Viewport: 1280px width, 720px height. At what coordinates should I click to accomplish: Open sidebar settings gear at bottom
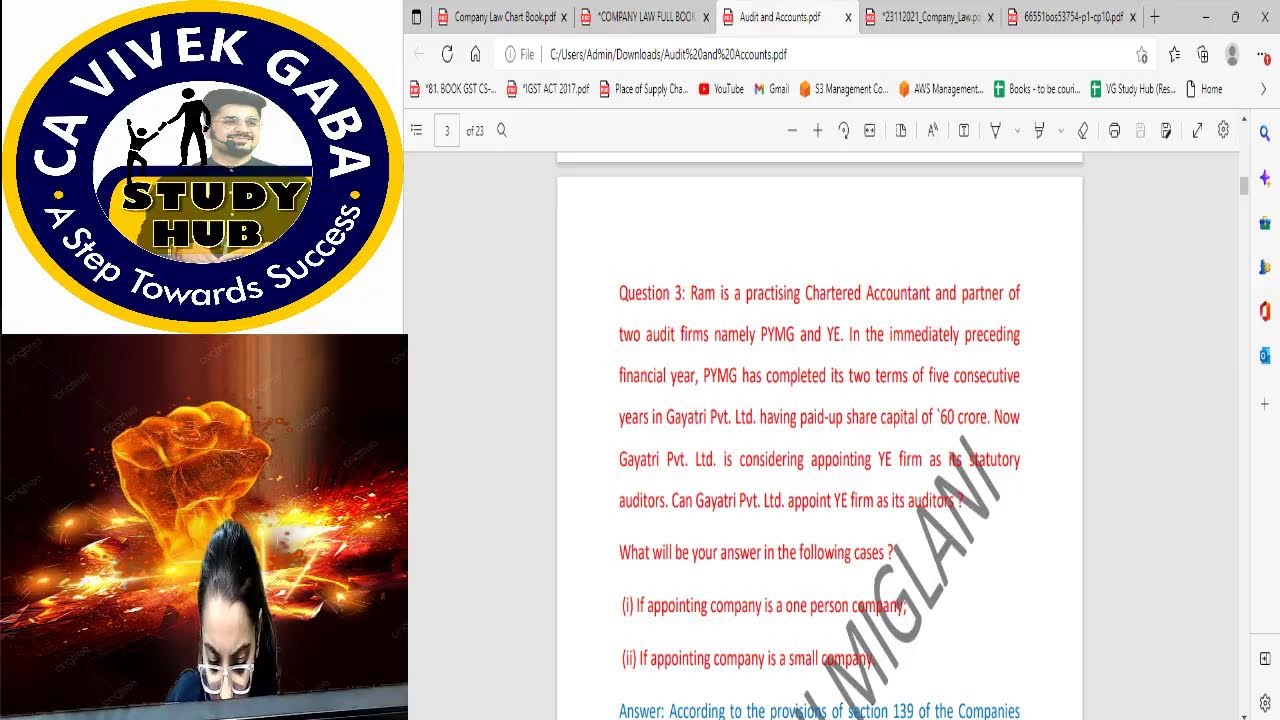click(x=1265, y=702)
